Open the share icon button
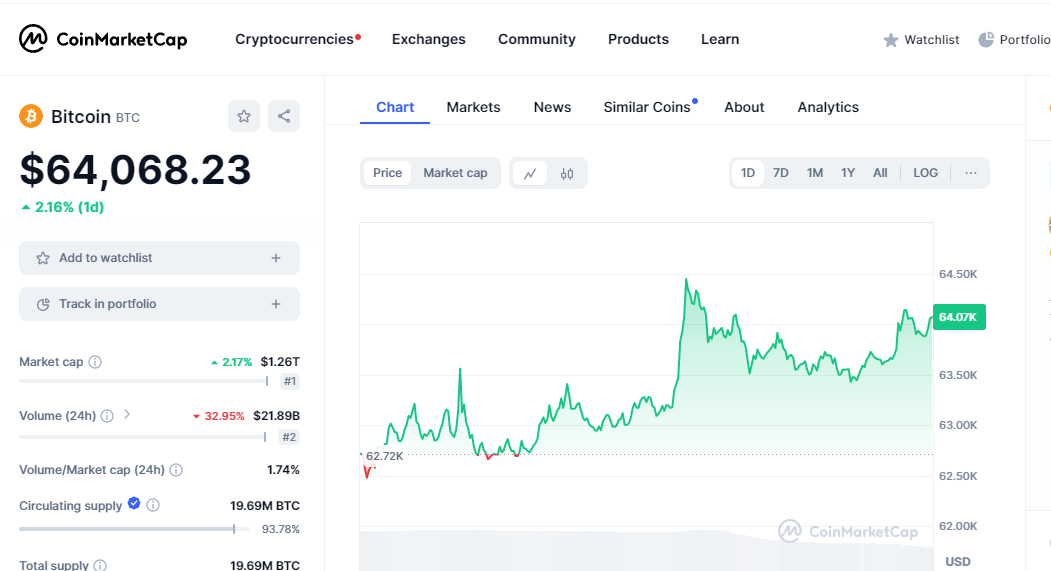The height and width of the screenshot is (571, 1051). click(284, 116)
